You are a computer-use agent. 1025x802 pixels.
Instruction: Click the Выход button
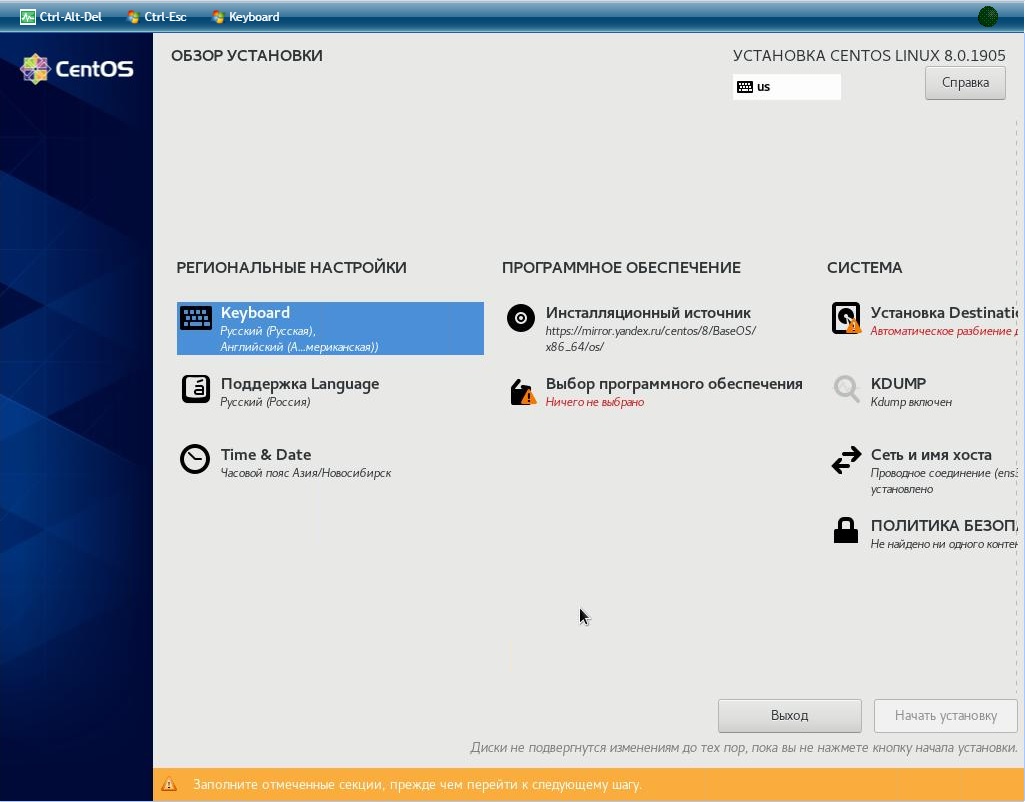[x=789, y=716]
